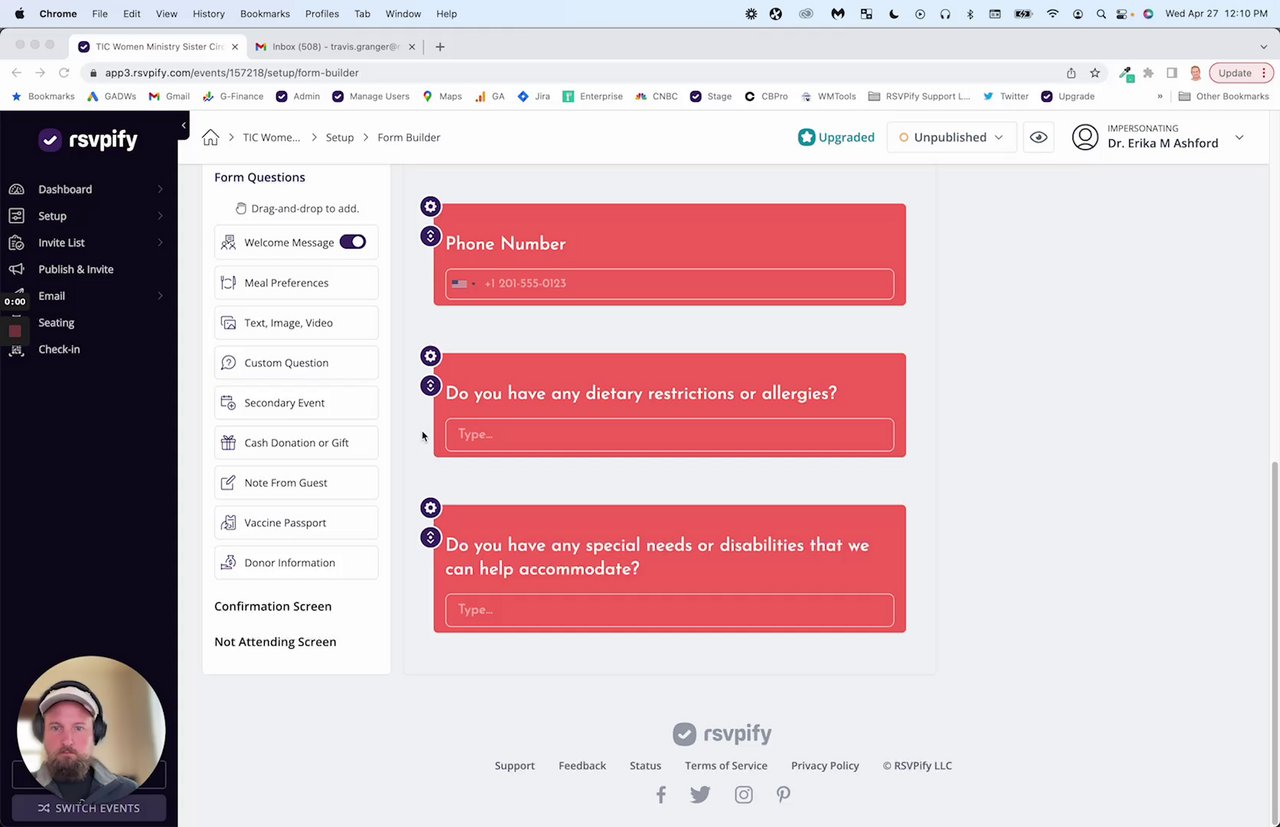This screenshot has width=1280, height=827.
Task: Click the SWITCH EVENTS button
Action: point(89,808)
